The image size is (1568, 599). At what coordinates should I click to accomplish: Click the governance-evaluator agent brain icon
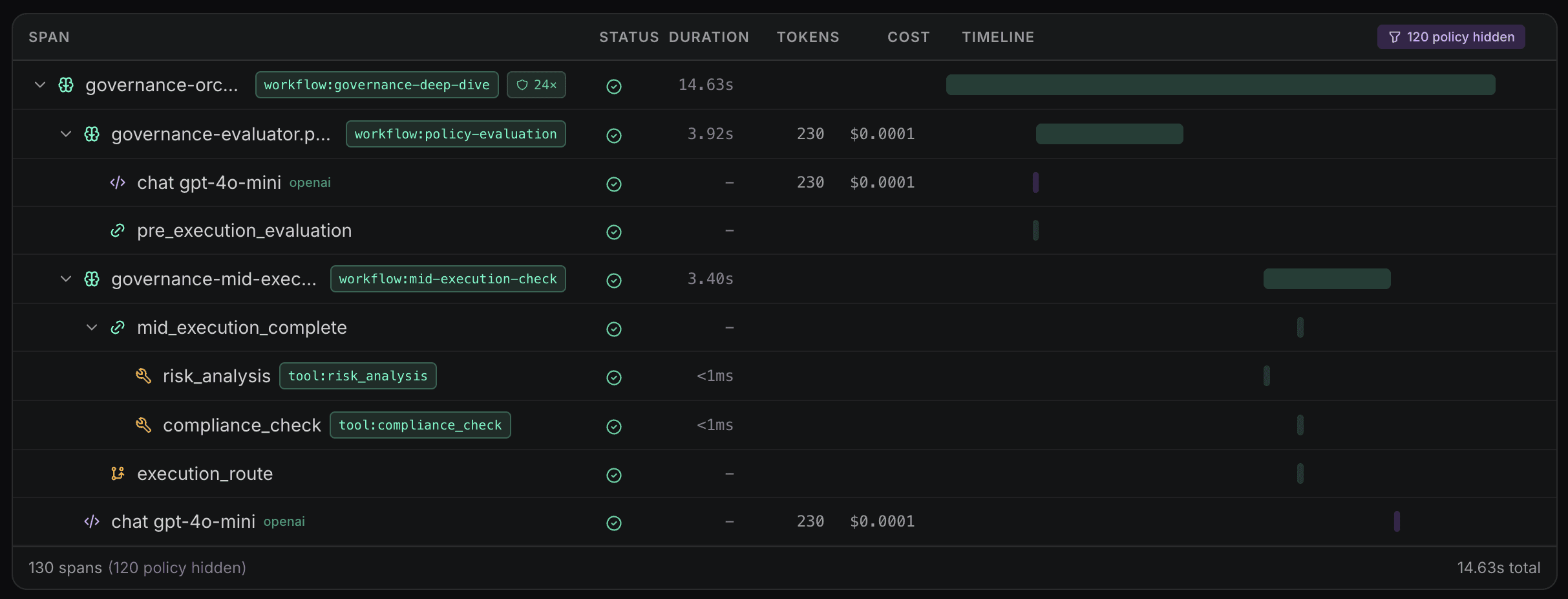[92, 134]
